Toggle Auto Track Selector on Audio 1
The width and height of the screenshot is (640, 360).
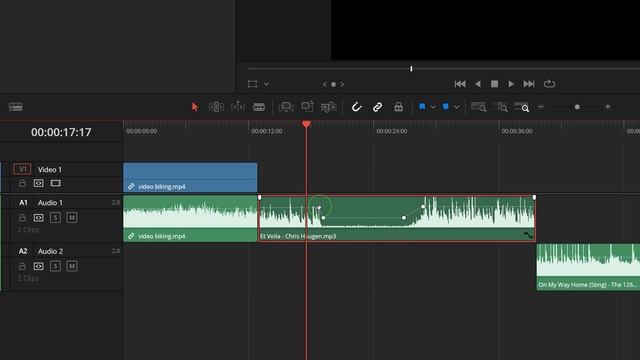point(38,218)
